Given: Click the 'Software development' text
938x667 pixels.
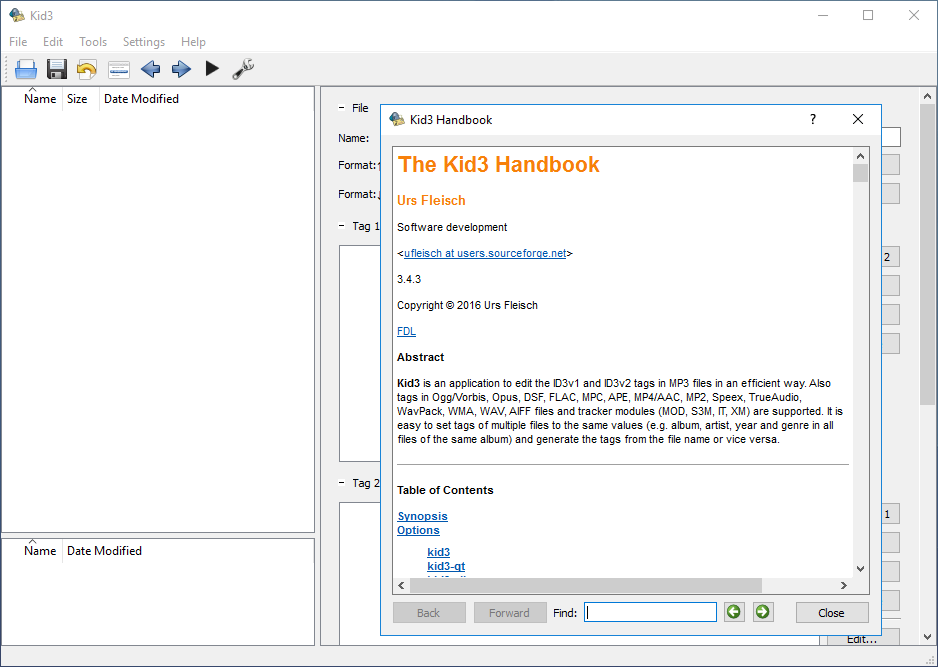Looking at the screenshot, I should point(452,227).
